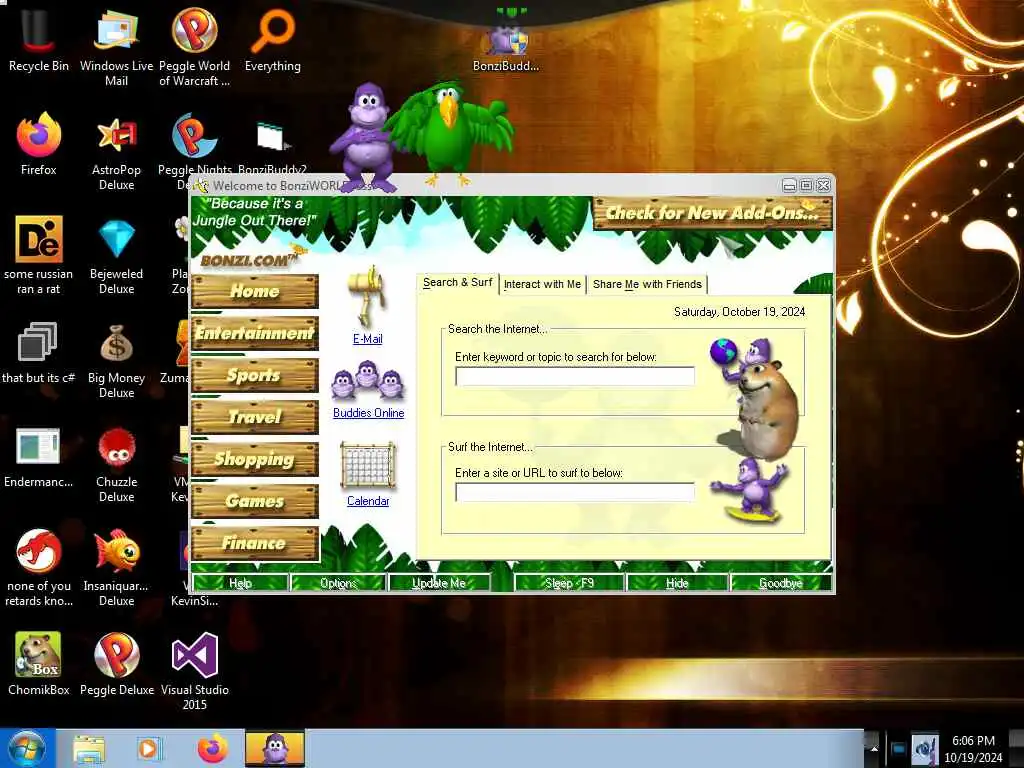Select the Visual Studio 2015 desktop icon

tap(195, 671)
